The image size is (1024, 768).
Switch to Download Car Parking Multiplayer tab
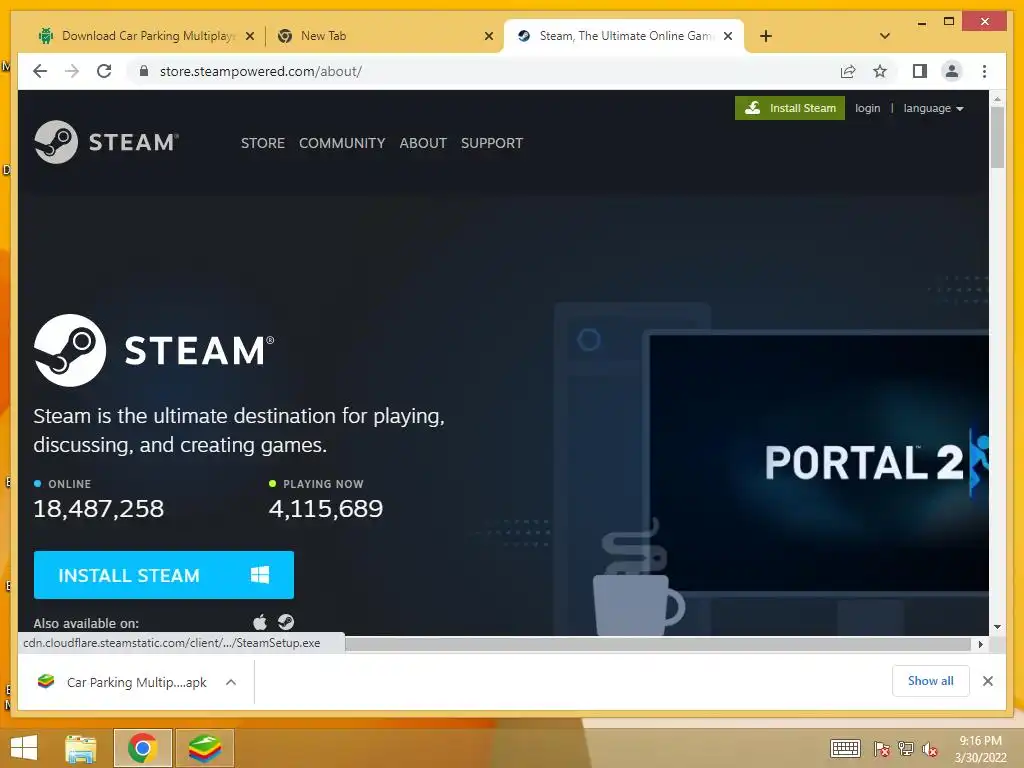146,36
